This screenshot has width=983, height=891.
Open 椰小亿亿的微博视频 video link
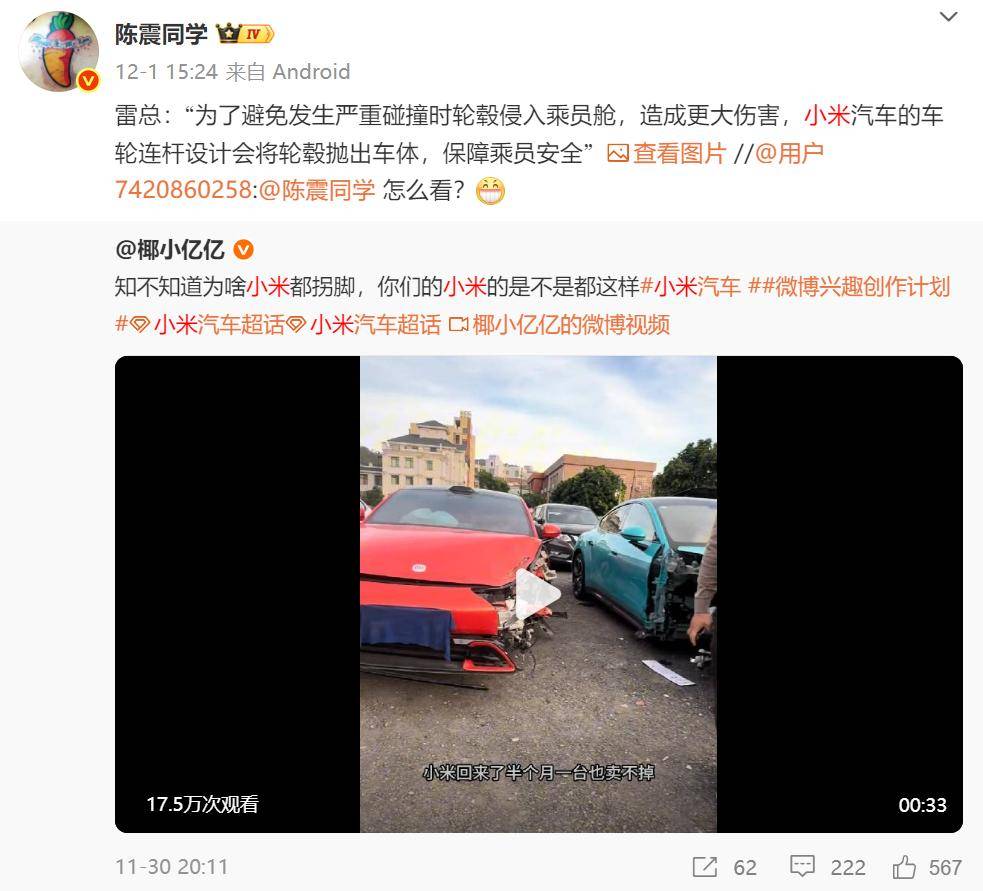pyautogui.click(x=560, y=324)
